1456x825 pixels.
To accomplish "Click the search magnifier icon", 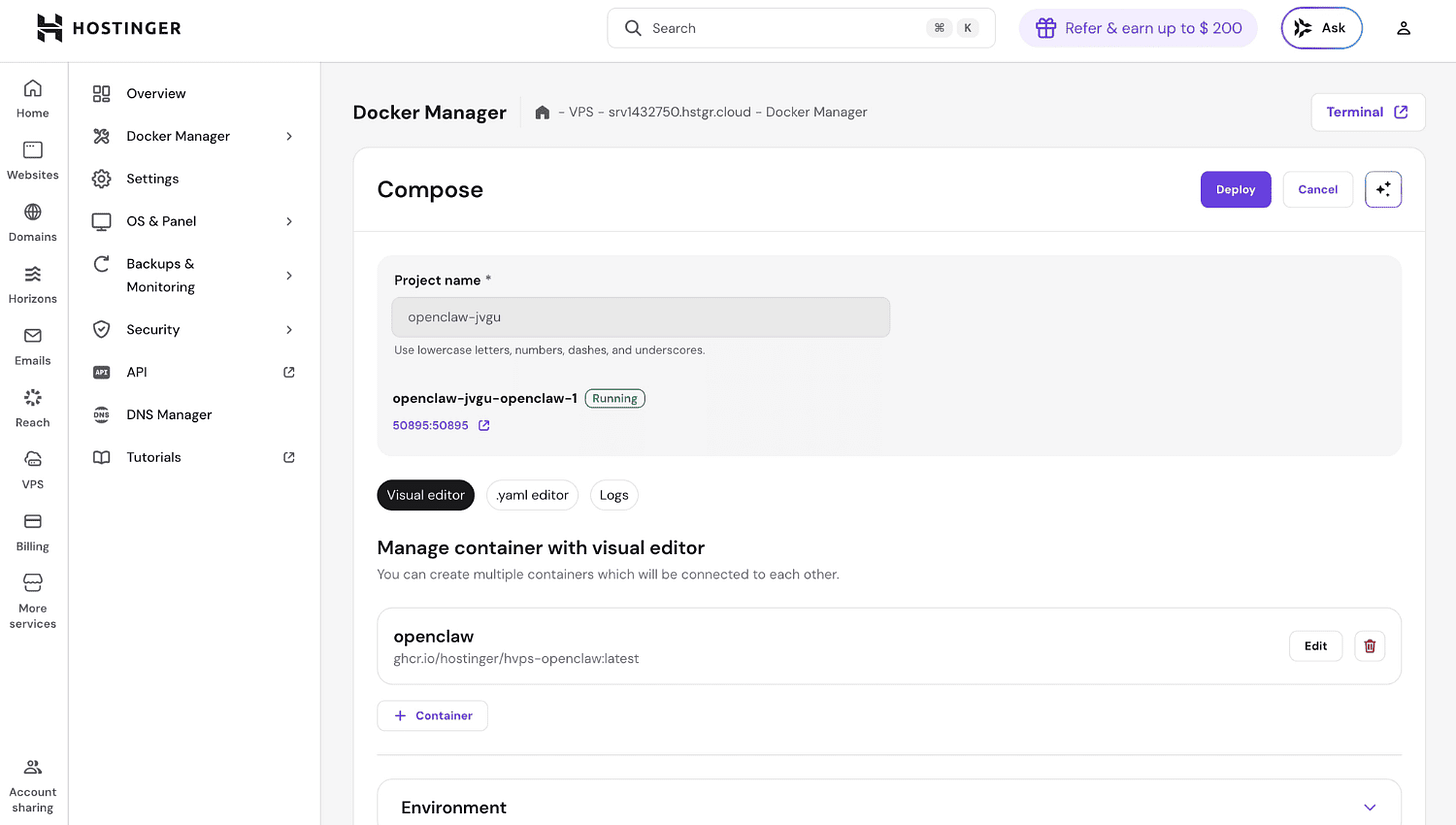I will [633, 28].
